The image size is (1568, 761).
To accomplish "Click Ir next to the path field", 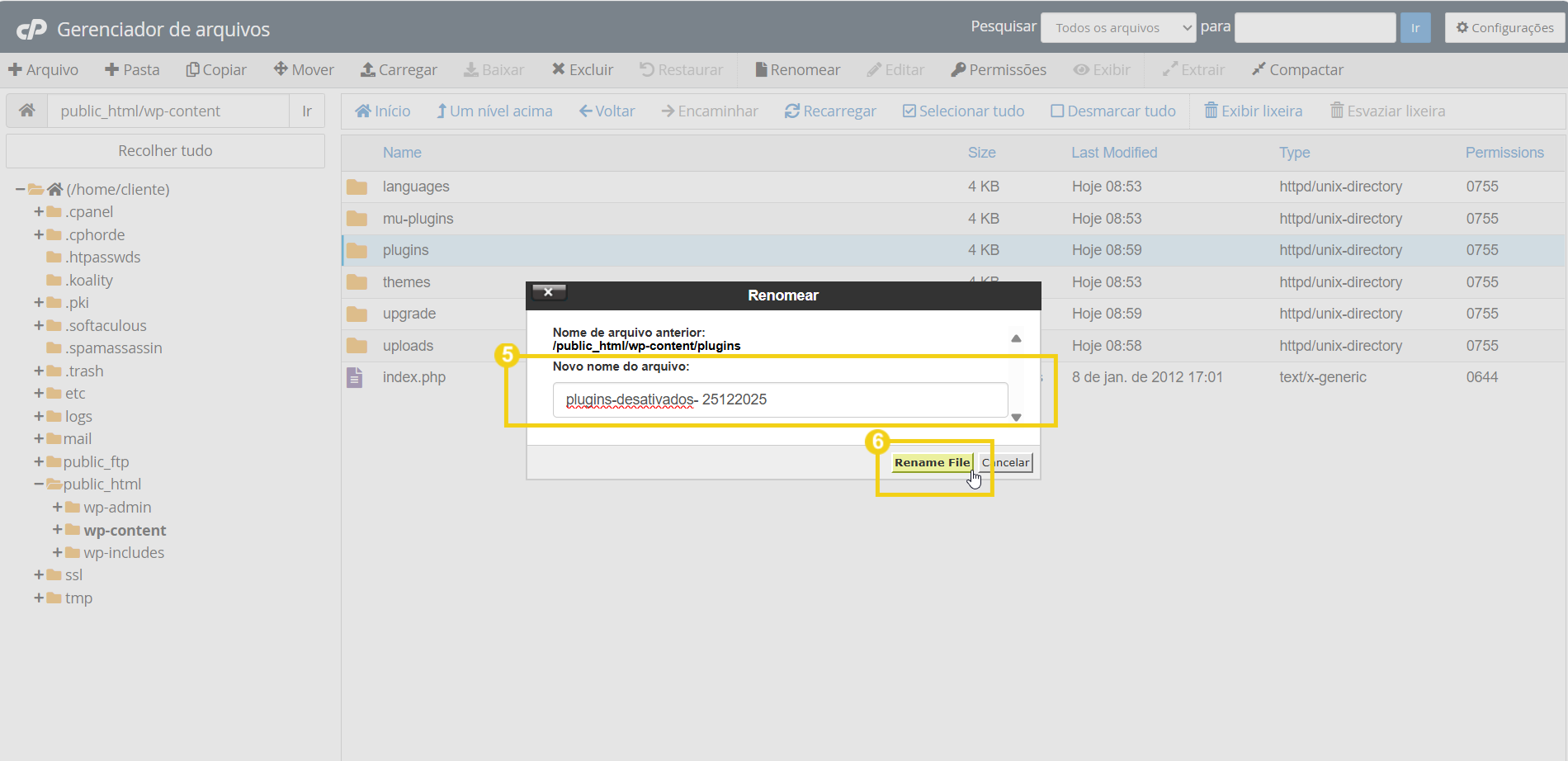I will pos(307,111).
